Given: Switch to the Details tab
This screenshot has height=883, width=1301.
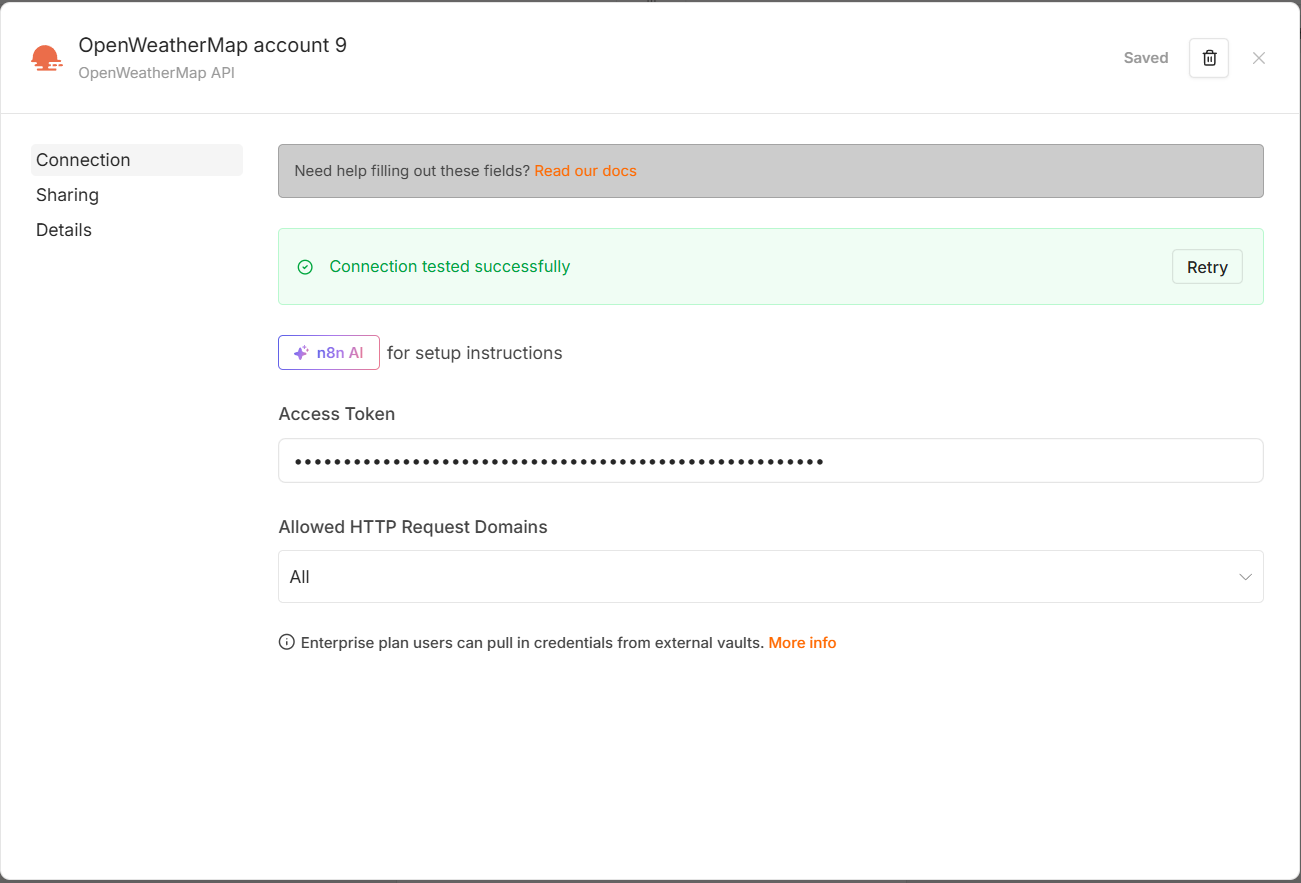Looking at the screenshot, I should (137, 230).
